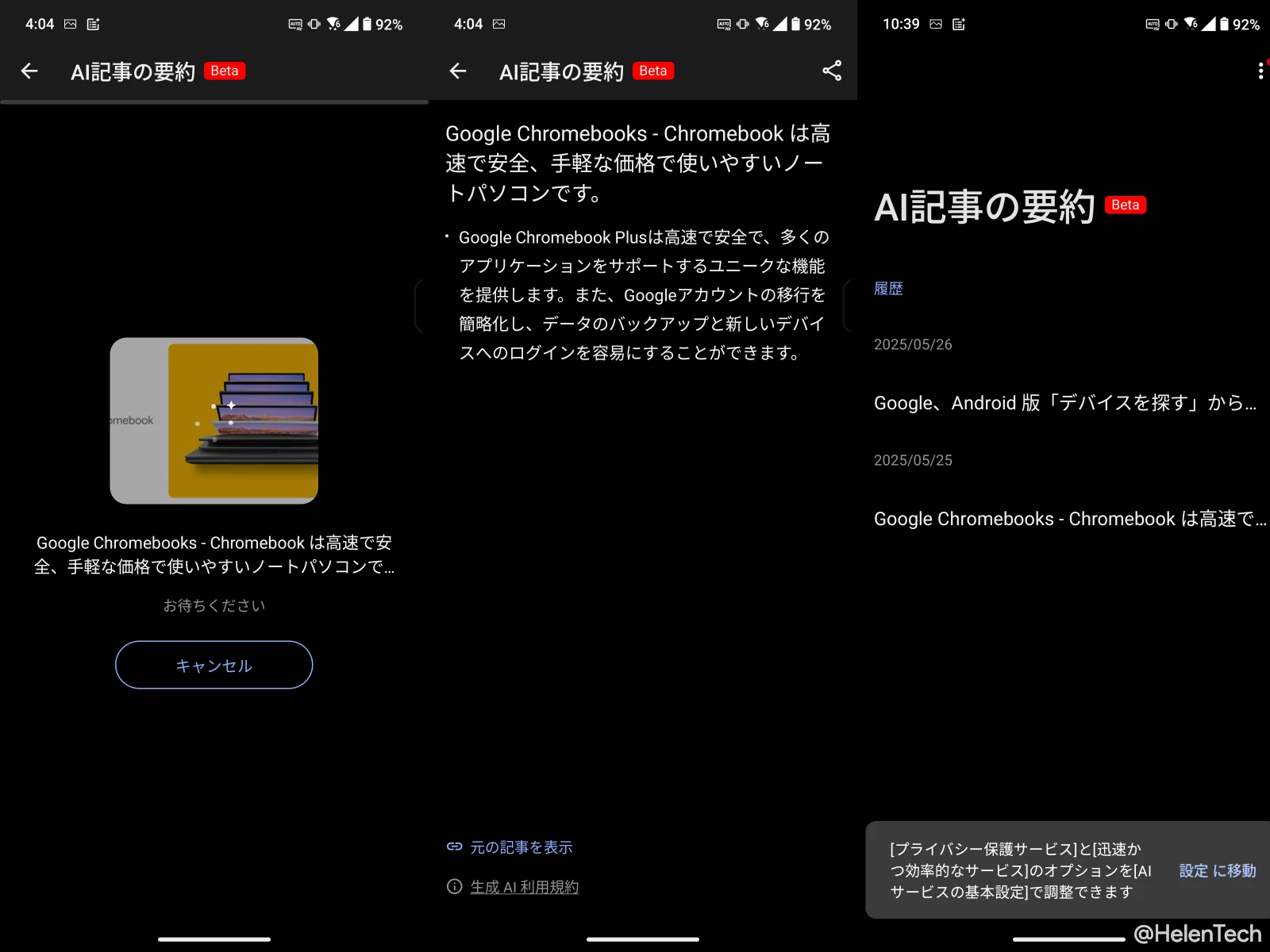Tap Wi-Fi icon in middle screen status bar
The height and width of the screenshot is (952, 1270).
(x=762, y=24)
